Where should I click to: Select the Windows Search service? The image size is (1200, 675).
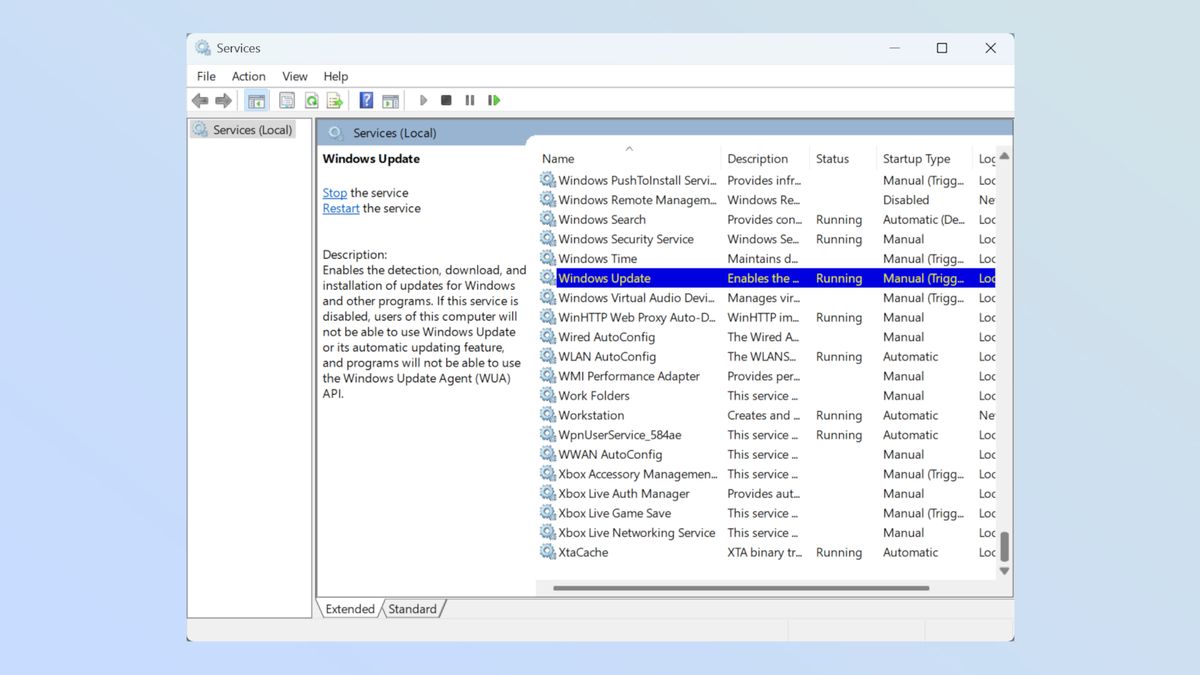[602, 219]
